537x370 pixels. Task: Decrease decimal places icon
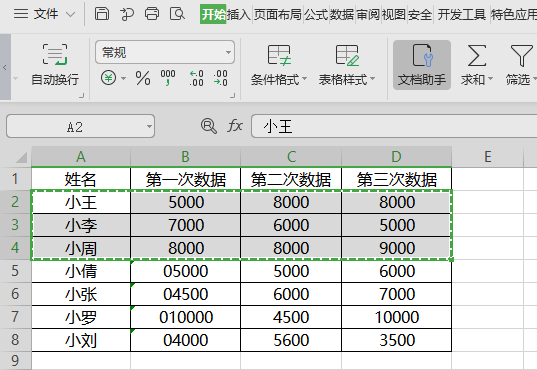coord(220,78)
